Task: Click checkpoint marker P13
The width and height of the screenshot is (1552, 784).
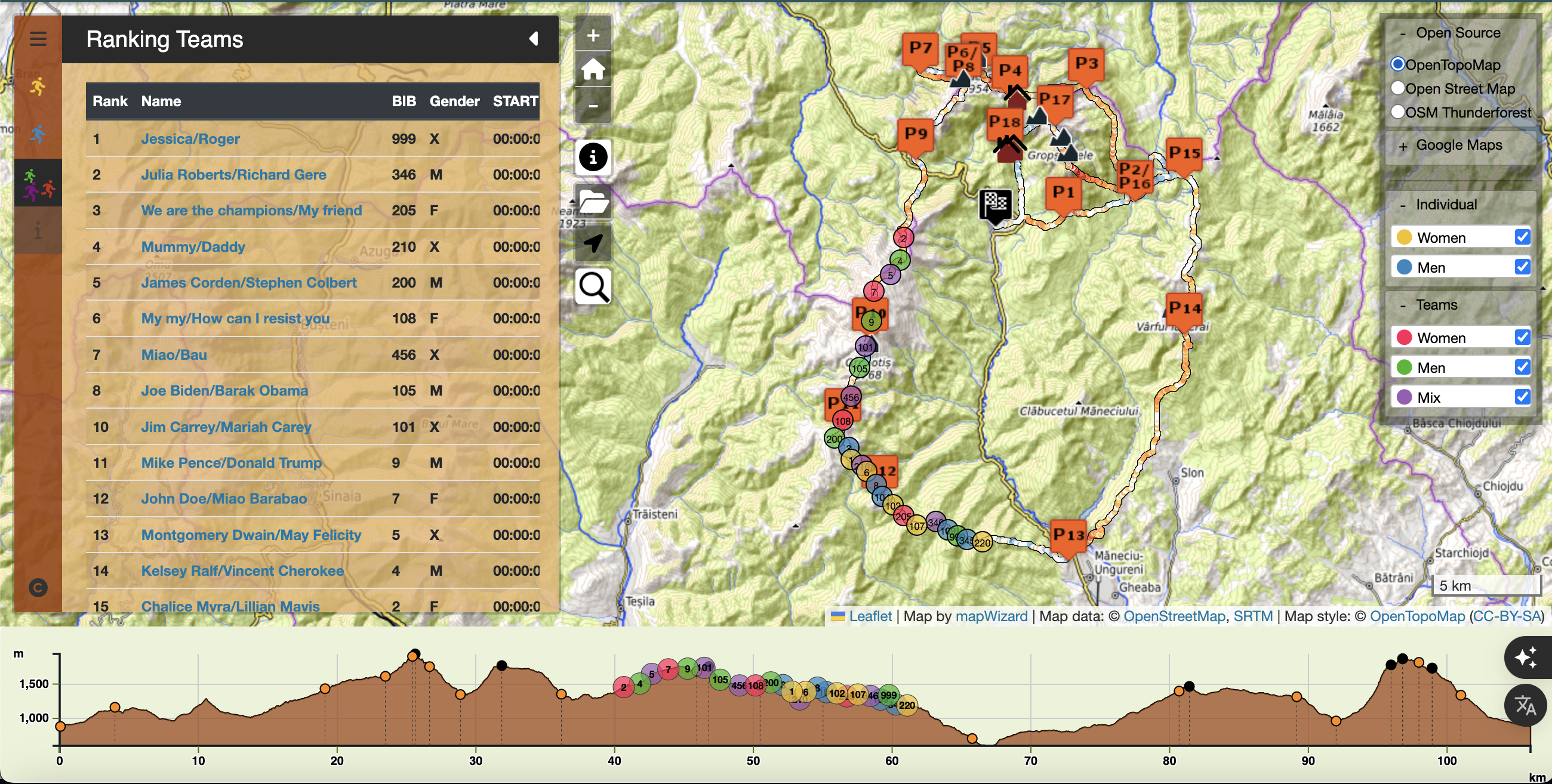Action: point(1068,536)
